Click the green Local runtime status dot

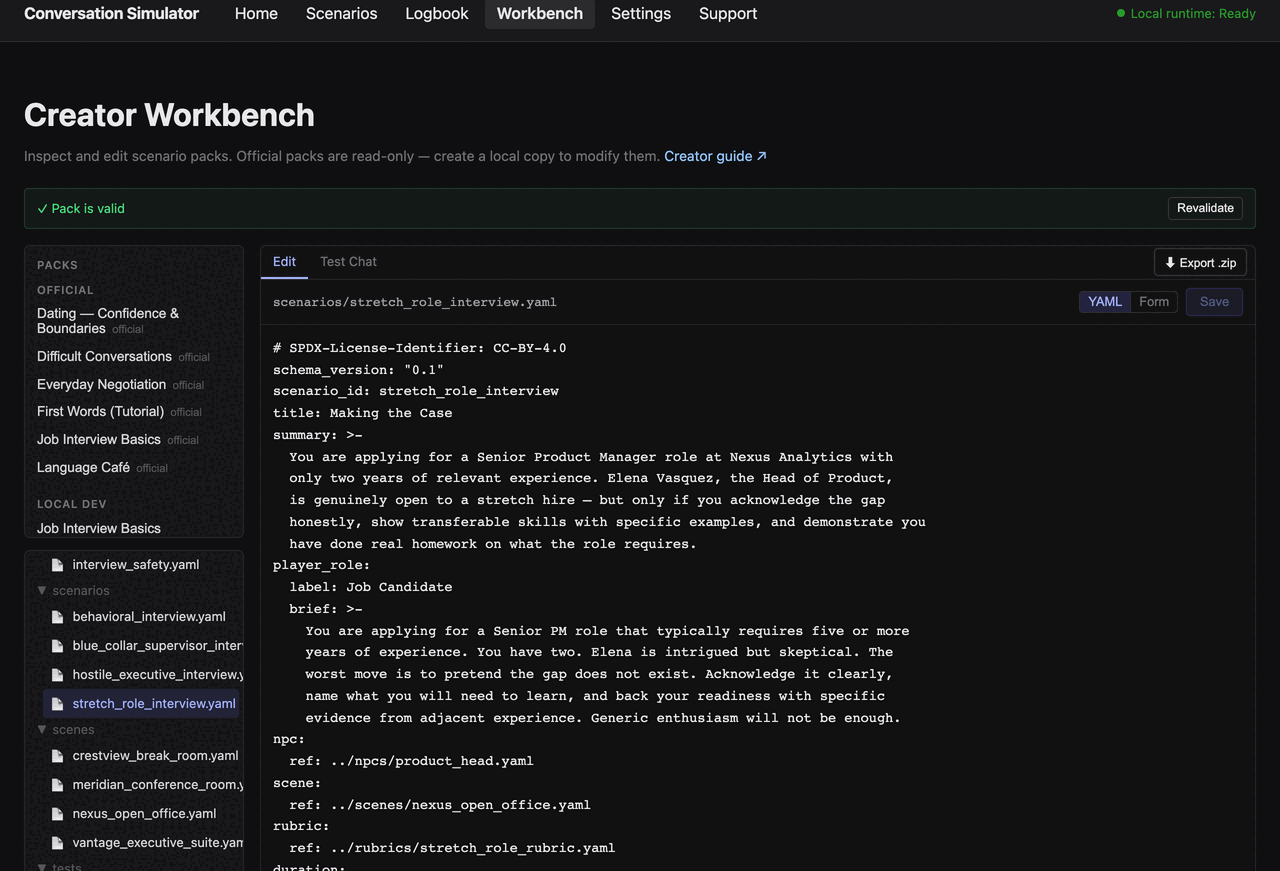pyautogui.click(x=1121, y=14)
